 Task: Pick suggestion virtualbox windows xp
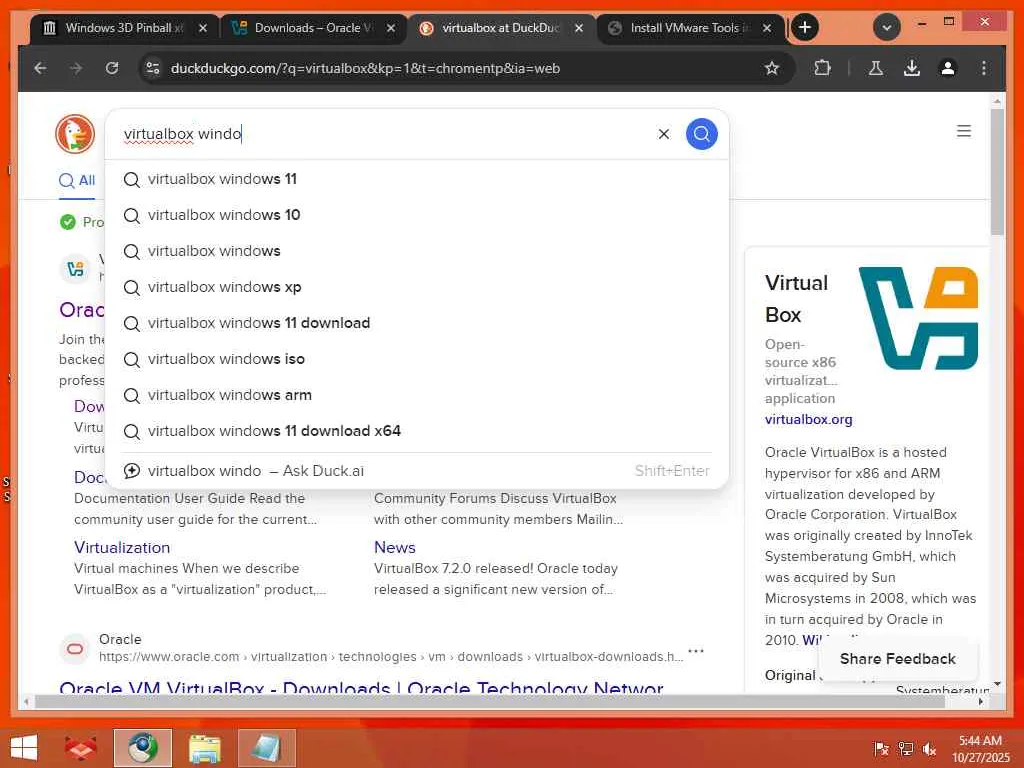tap(417, 287)
